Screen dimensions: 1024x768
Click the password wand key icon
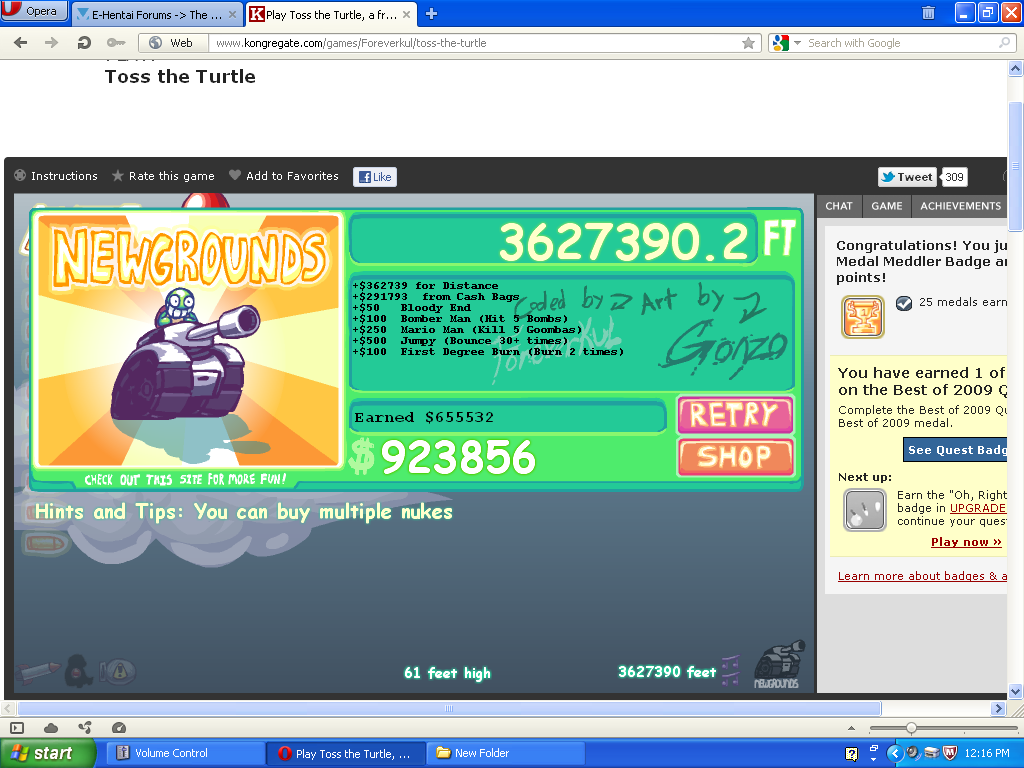click(116, 43)
